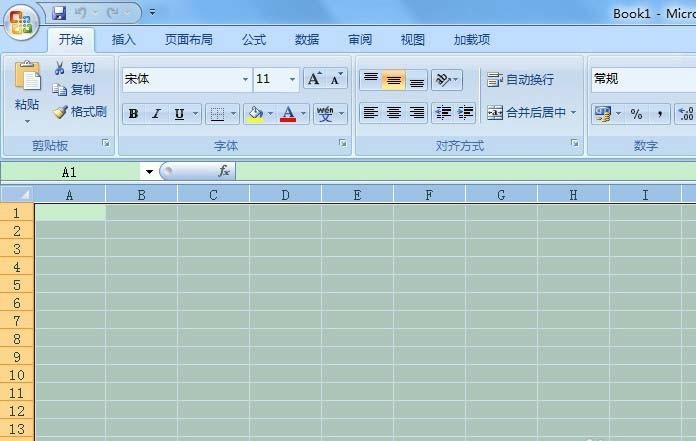
Task: Apply the yellow fill color bucket
Action: point(255,114)
